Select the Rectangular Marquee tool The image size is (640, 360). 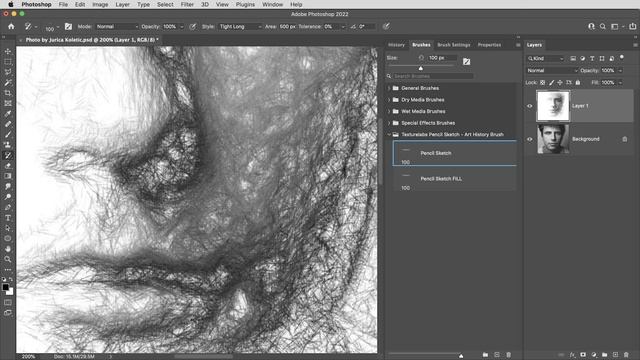pyautogui.click(x=8, y=62)
